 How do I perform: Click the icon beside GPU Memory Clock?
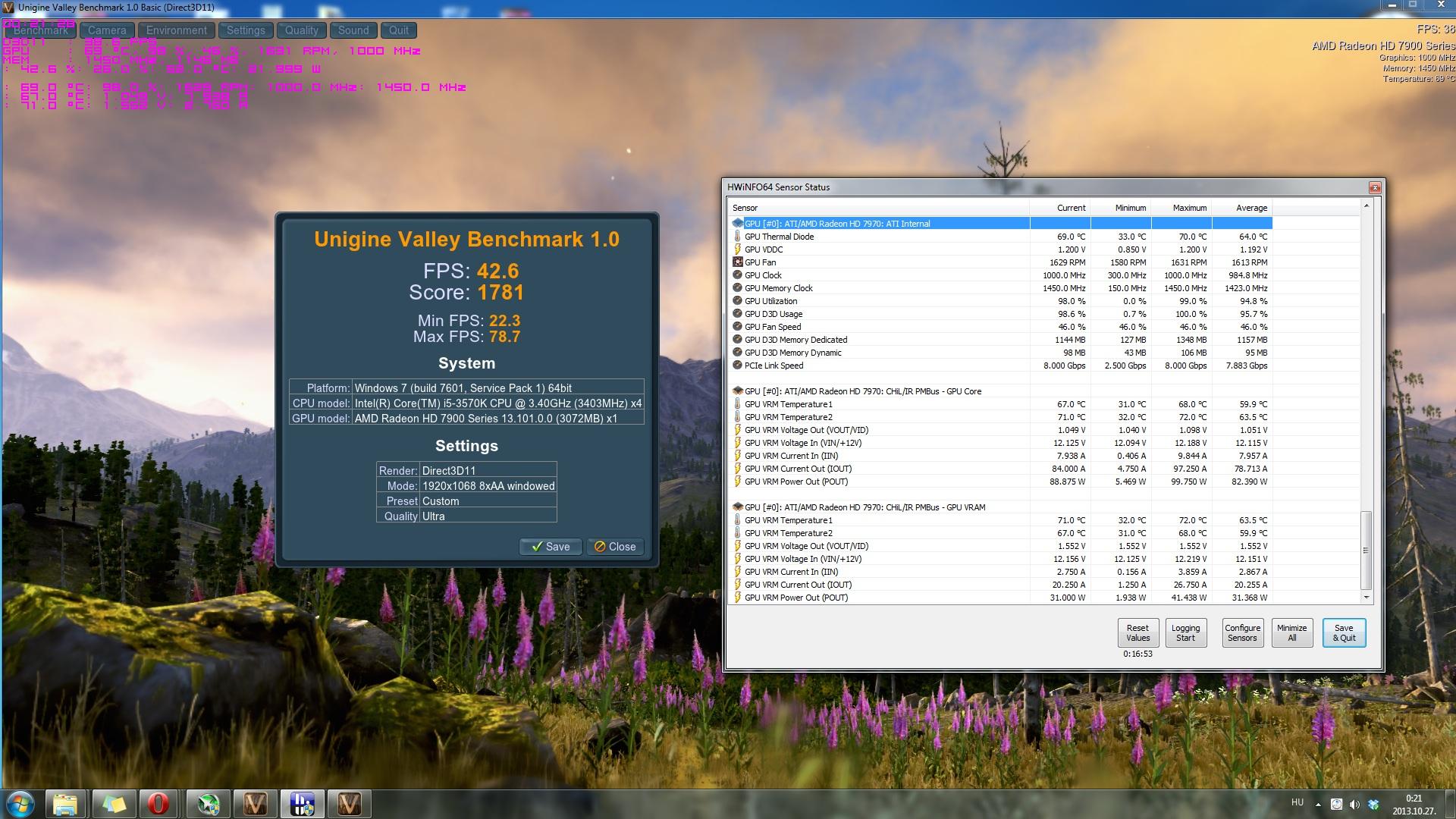click(x=737, y=288)
